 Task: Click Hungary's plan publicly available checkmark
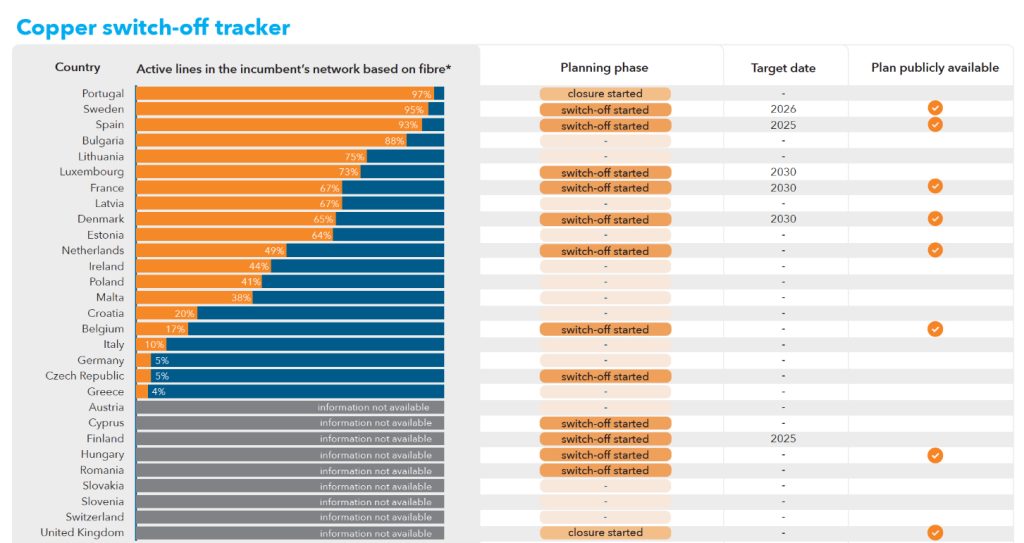tap(935, 455)
